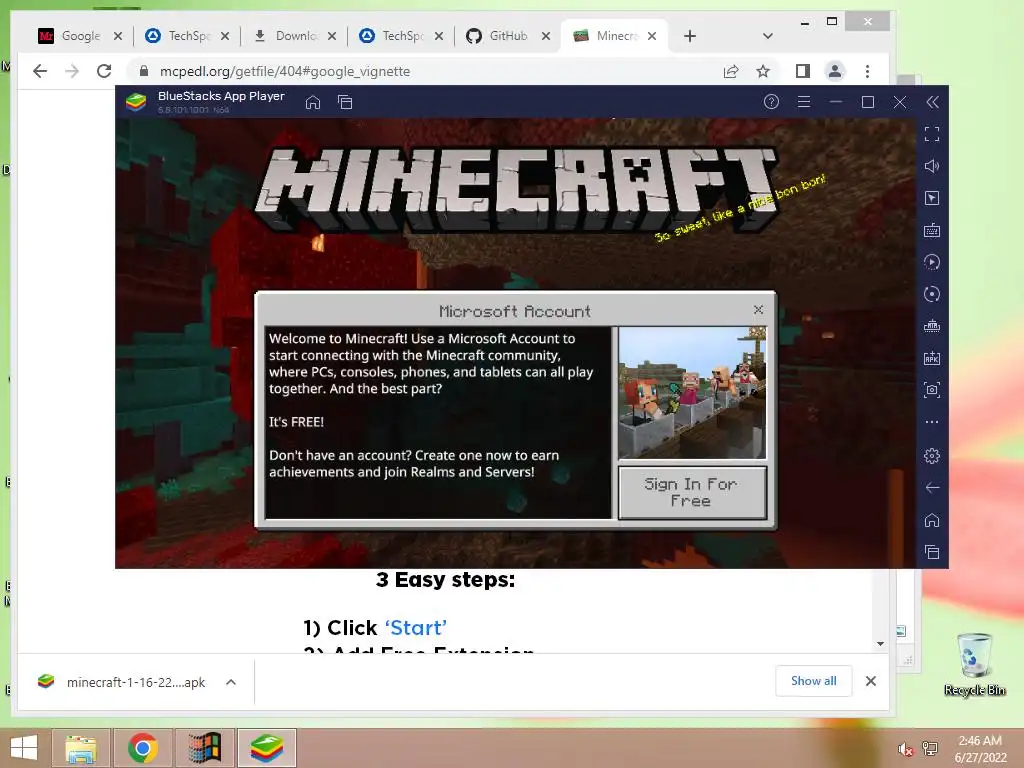1024x768 pixels.
Task: Click the lock icon beside the URL
Action: click(x=144, y=71)
